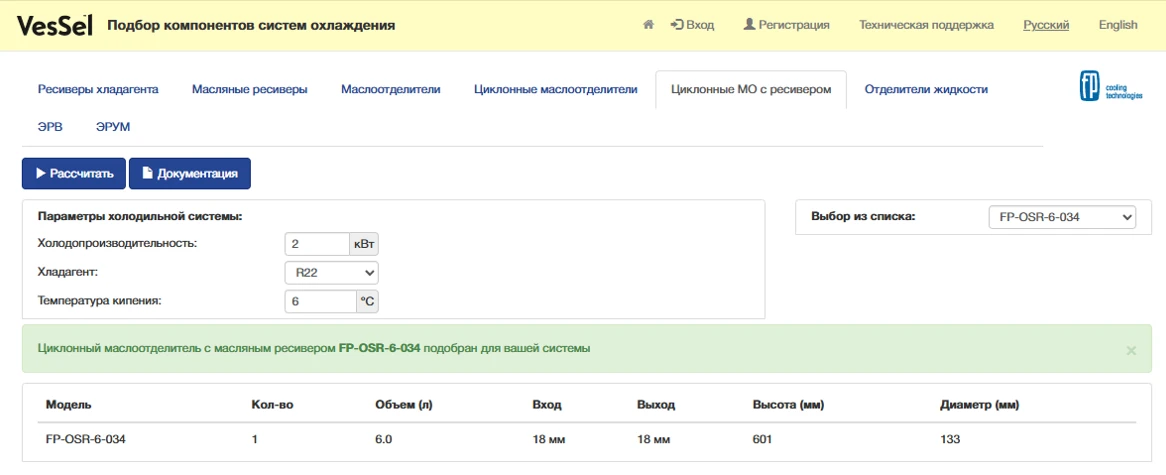Click the Модель column header
Screen dimensions: 1166x475
pos(68,405)
